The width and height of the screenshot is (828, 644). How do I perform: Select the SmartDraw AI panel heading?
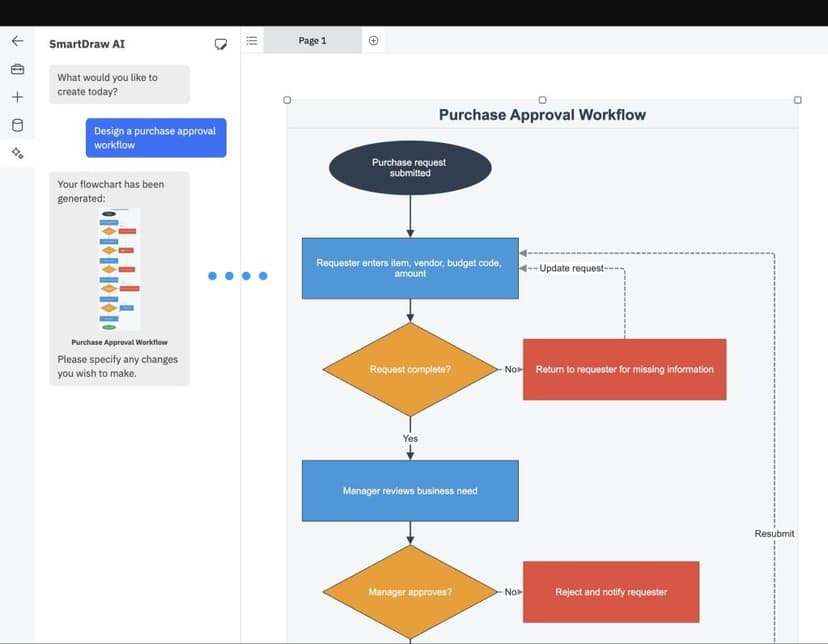87,44
